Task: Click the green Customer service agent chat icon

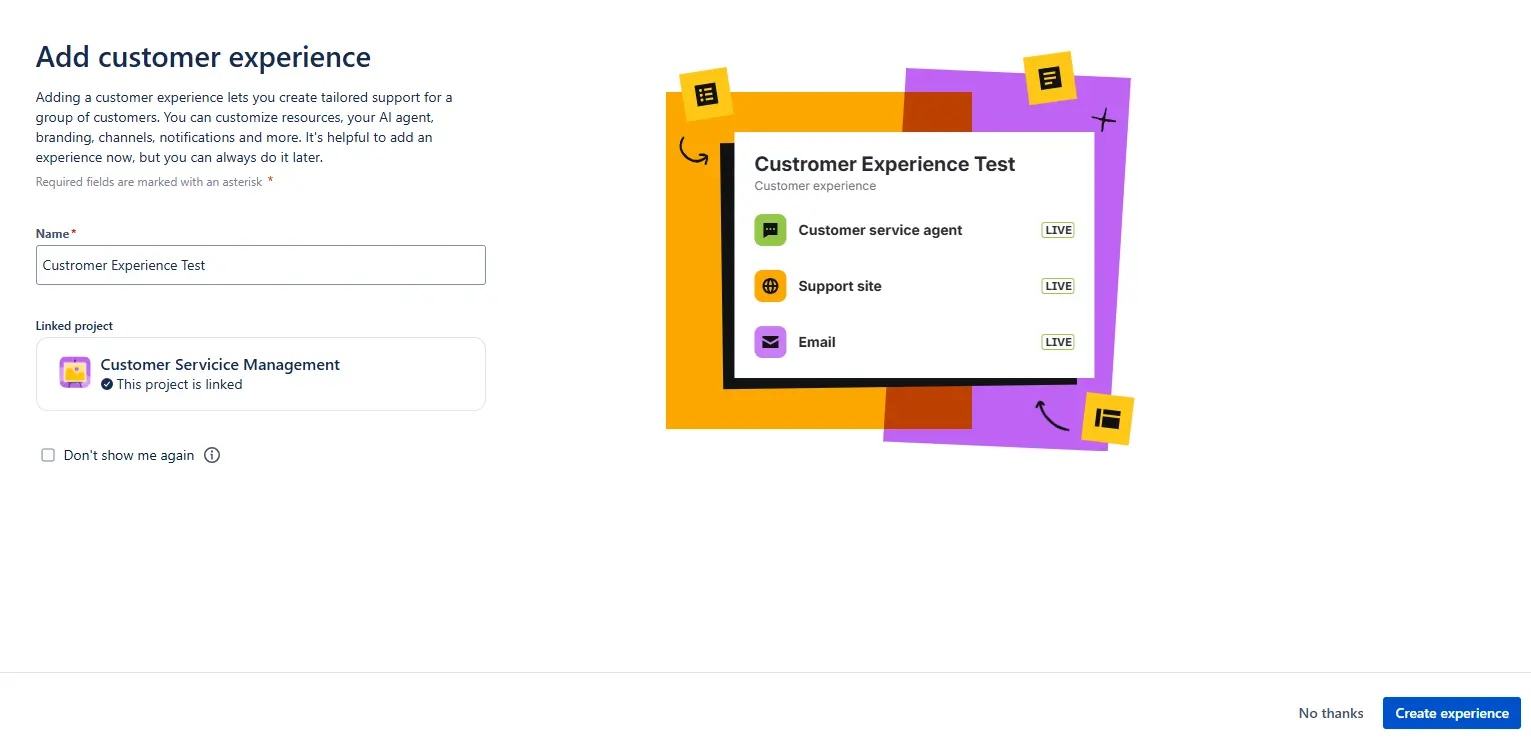Action: [770, 230]
